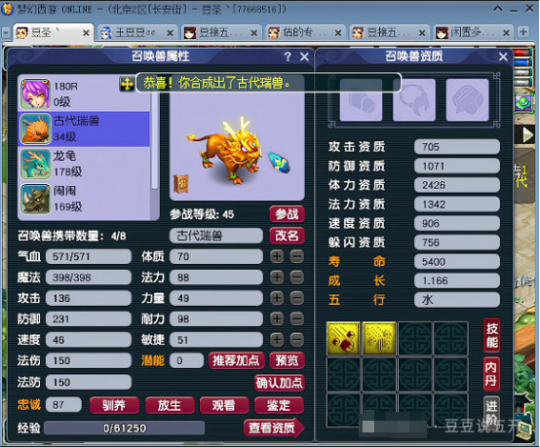Select 龙龟 in the pet list
This screenshot has width=540, height=447.
(x=84, y=164)
